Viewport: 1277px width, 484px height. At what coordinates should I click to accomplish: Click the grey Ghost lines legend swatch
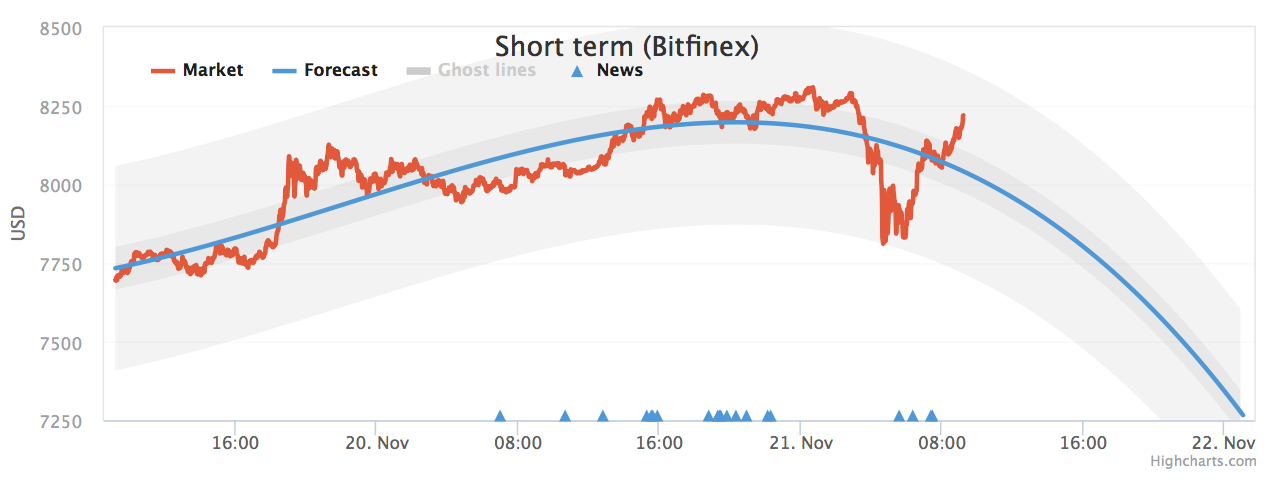[419, 71]
